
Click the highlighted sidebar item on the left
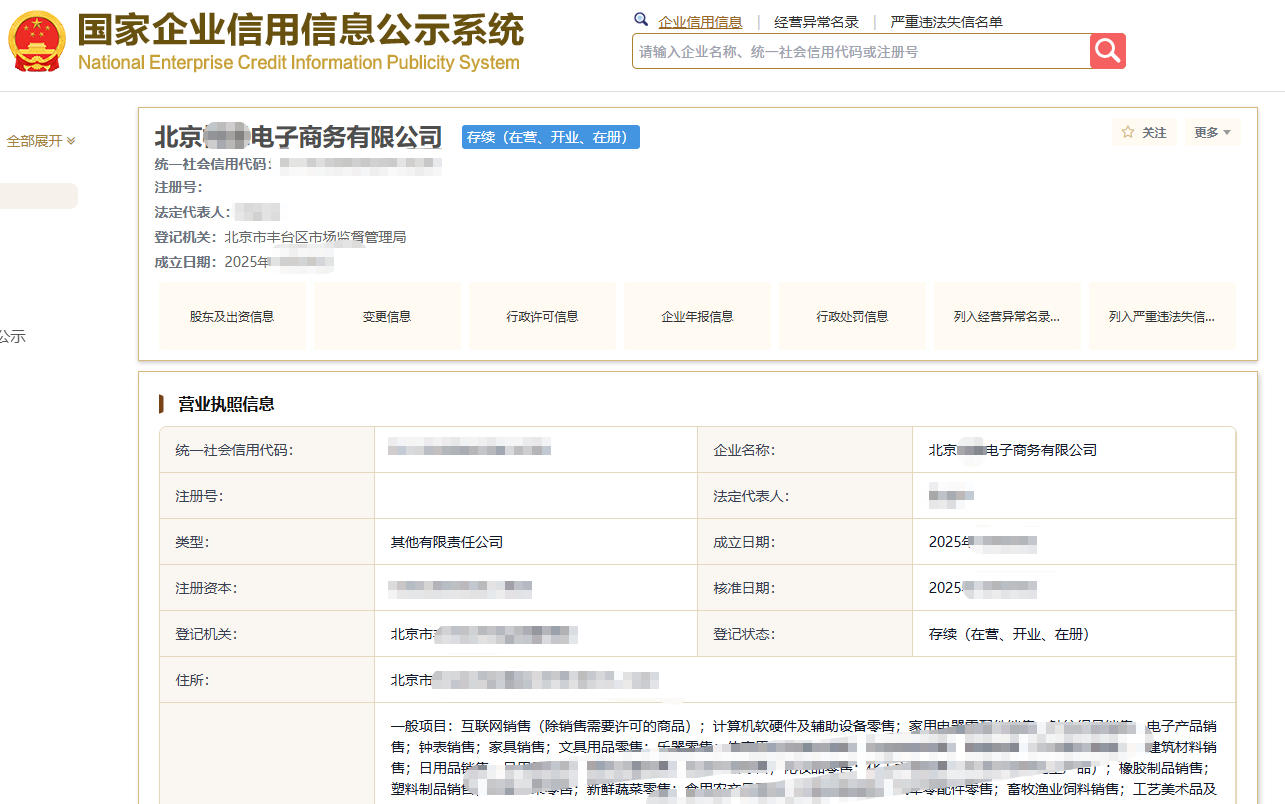[38, 196]
